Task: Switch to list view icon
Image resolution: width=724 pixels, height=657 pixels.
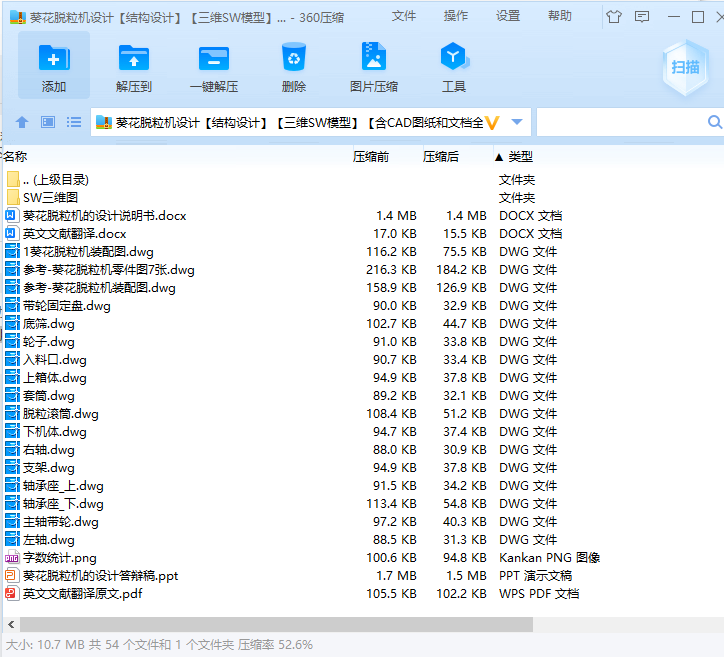Action: click(x=74, y=122)
